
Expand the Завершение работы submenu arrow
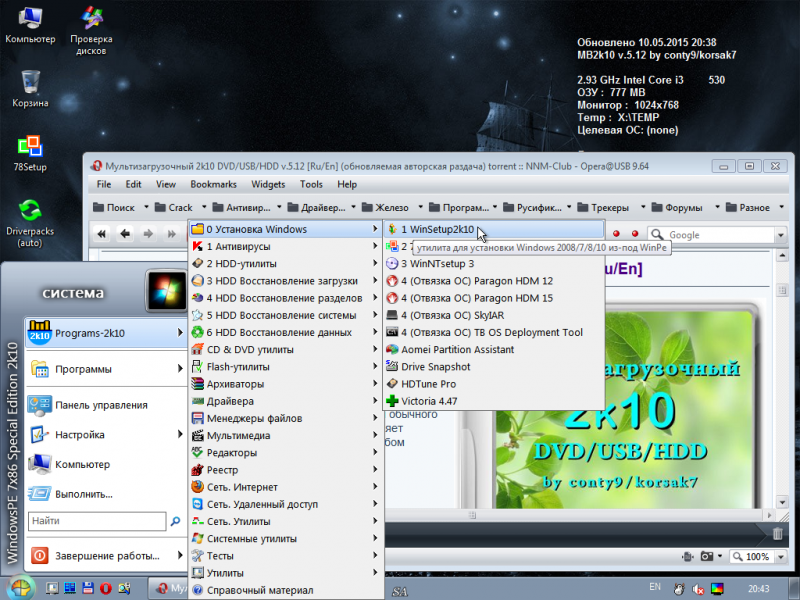(x=180, y=555)
